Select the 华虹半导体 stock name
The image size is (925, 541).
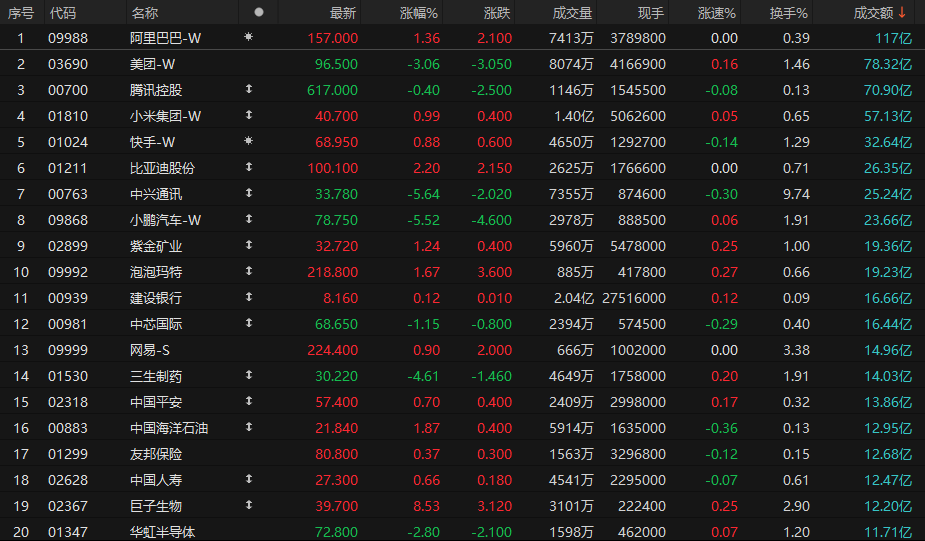pos(162,532)
